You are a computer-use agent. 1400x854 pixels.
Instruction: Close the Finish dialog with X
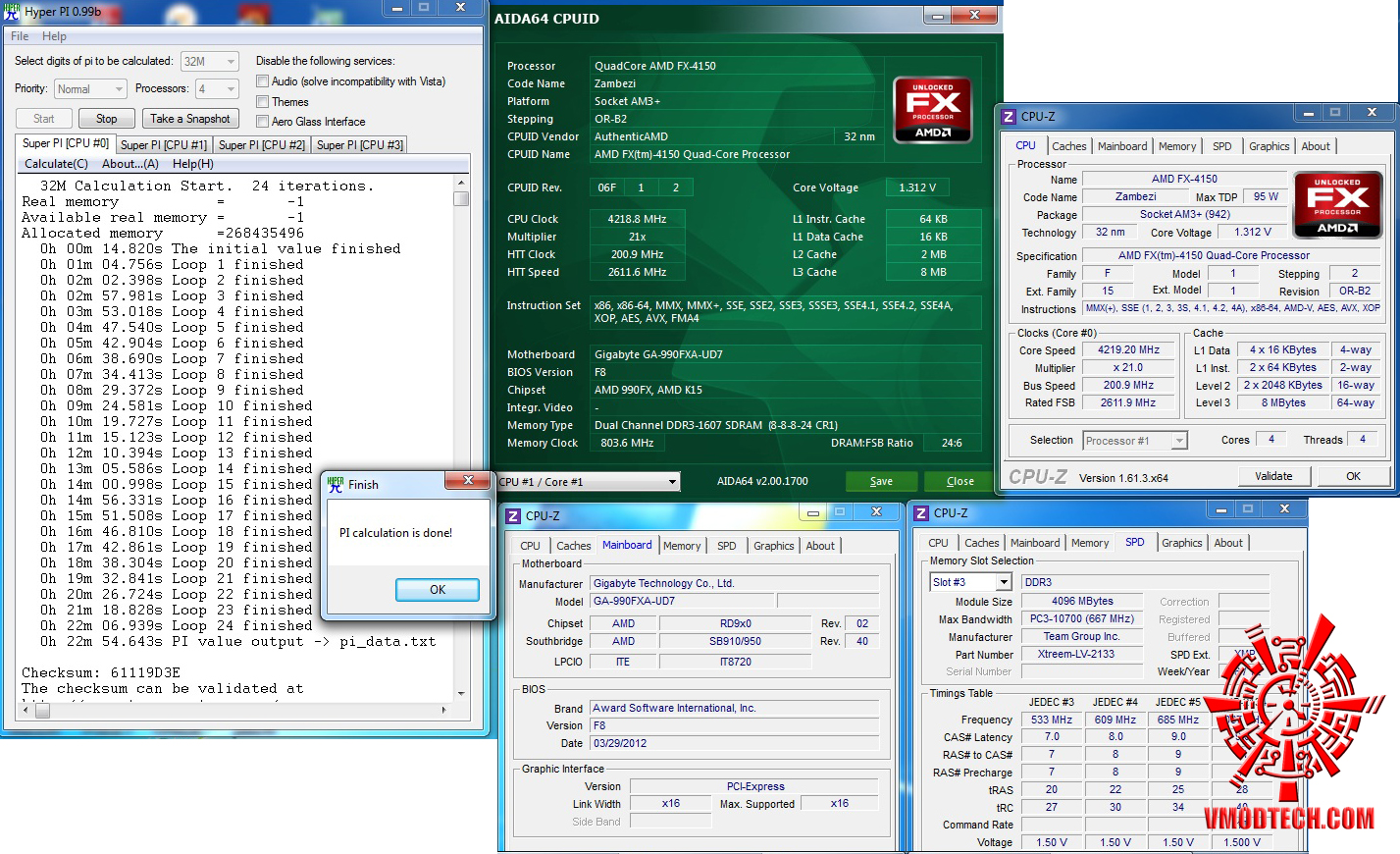[x=468, y=480]
